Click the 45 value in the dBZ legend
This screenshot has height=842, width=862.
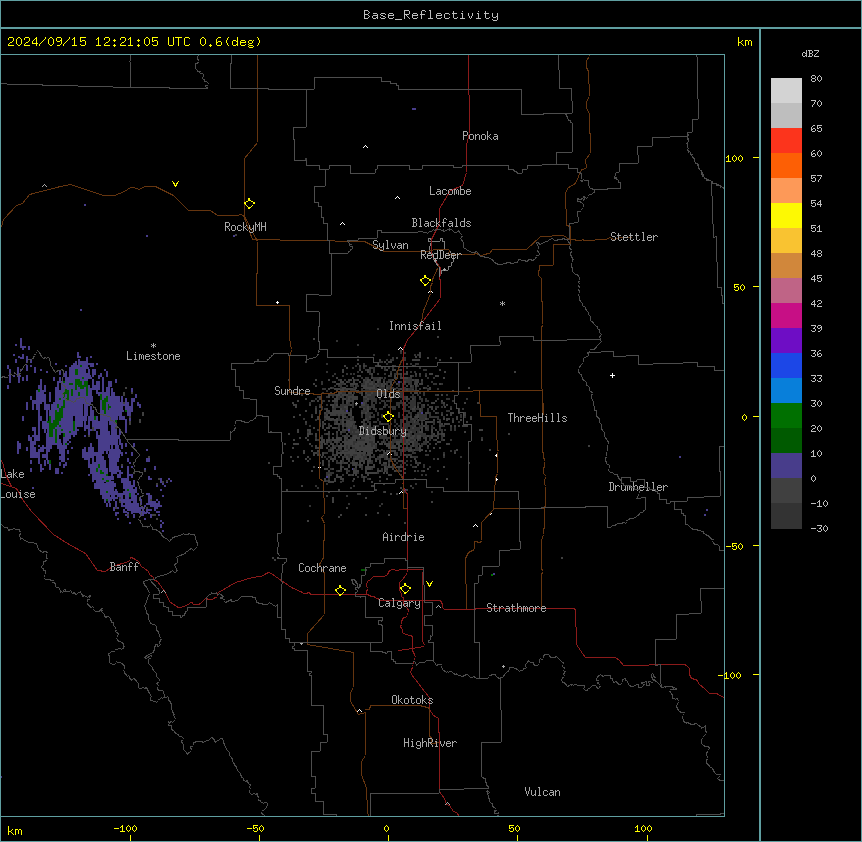[x=816, y=278]
